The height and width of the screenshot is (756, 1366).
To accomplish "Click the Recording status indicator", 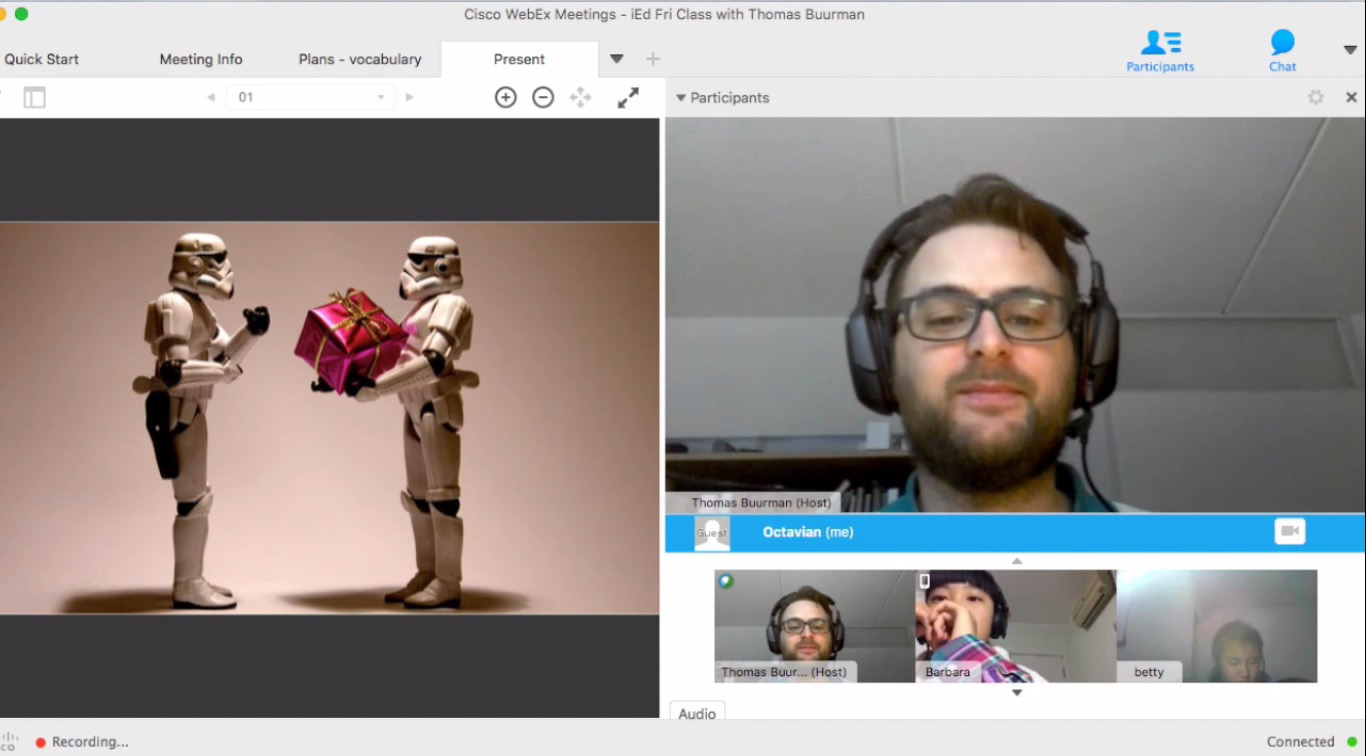I will click(x=82, y=742).
